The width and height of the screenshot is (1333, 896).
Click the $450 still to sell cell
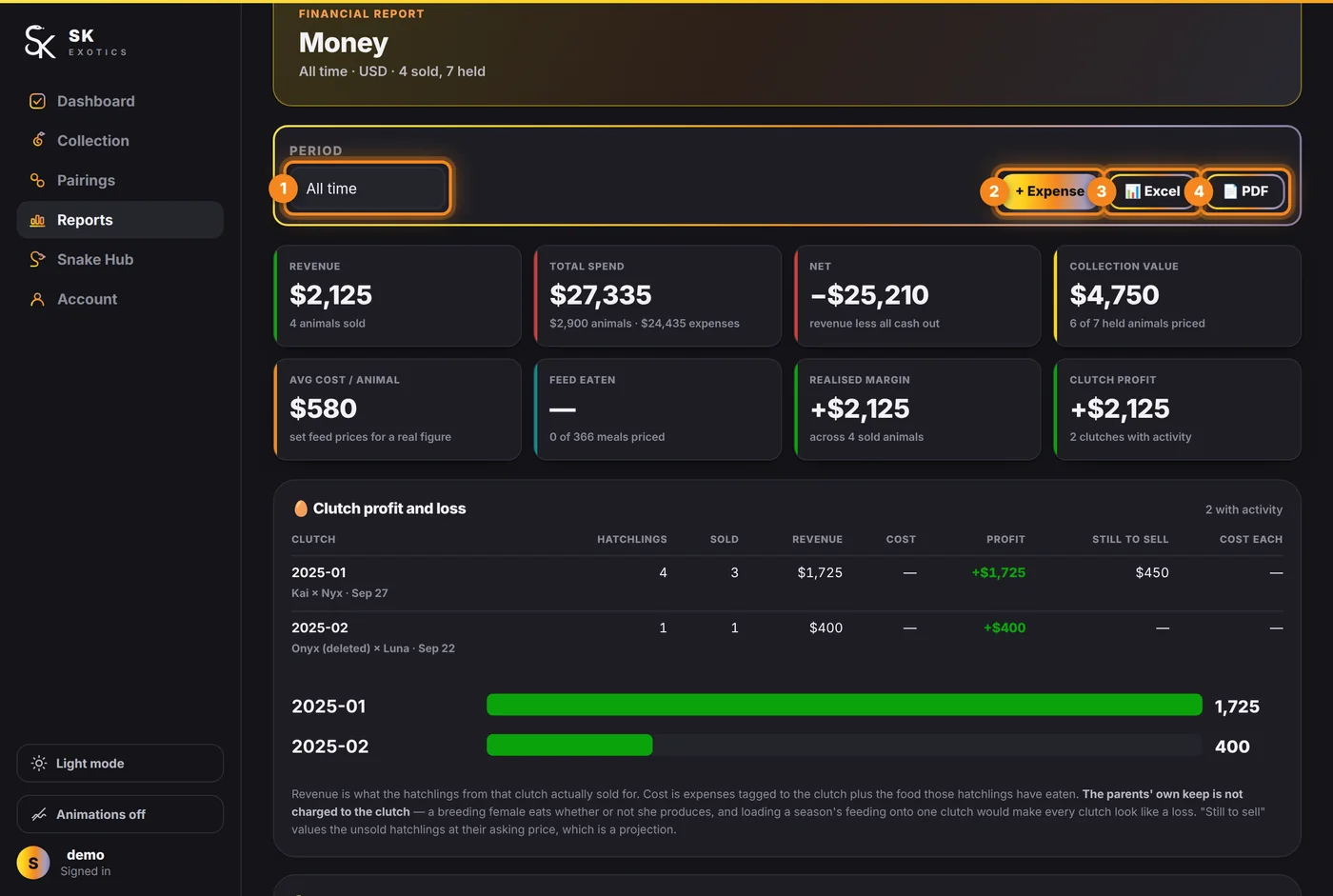pyautogui.click(x=1152, y=572)
